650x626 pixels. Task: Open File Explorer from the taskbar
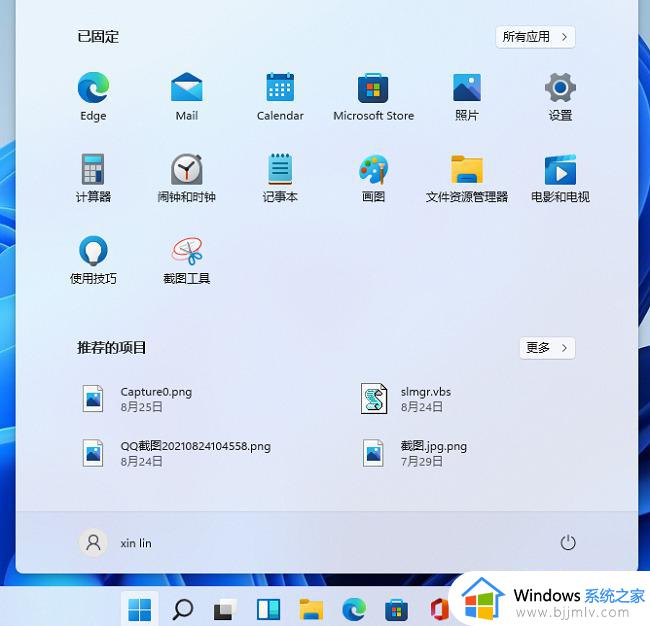311,609
